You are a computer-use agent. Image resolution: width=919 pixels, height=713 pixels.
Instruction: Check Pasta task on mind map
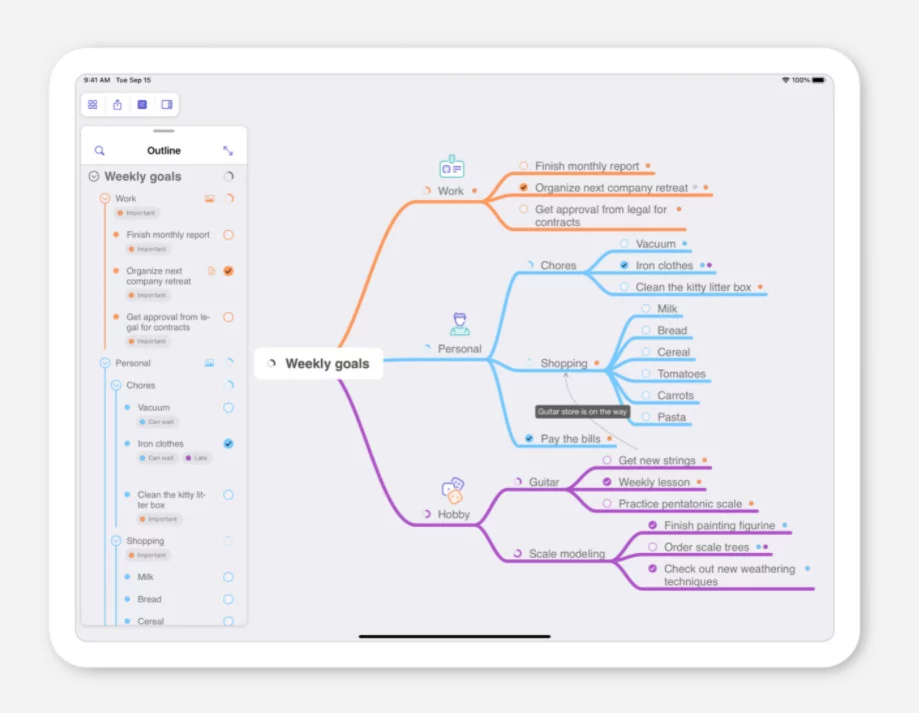646,417
